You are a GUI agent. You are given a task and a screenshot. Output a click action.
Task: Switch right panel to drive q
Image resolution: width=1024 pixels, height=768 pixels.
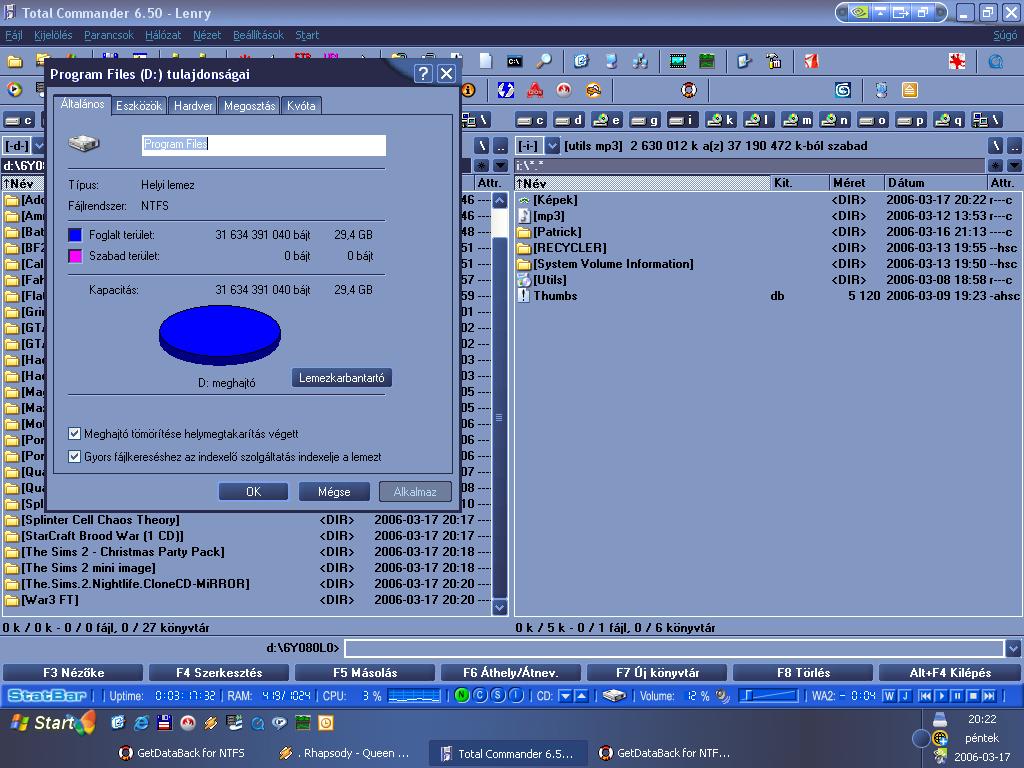[949, 120]
